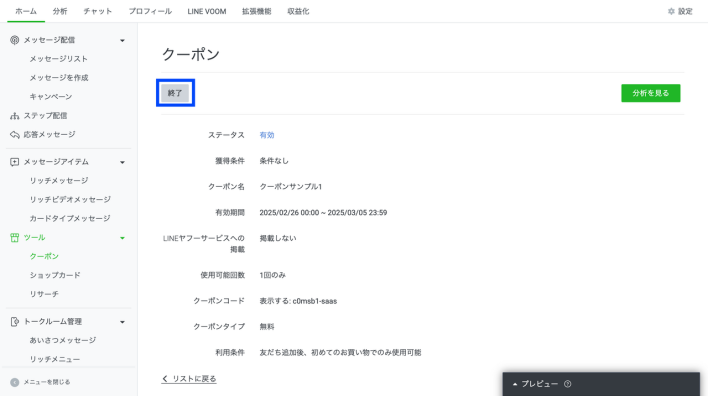This screenshot has width=708, height=396.
Task: Collapse the トークルーム管理 section arrow
Action: (122, 322)
